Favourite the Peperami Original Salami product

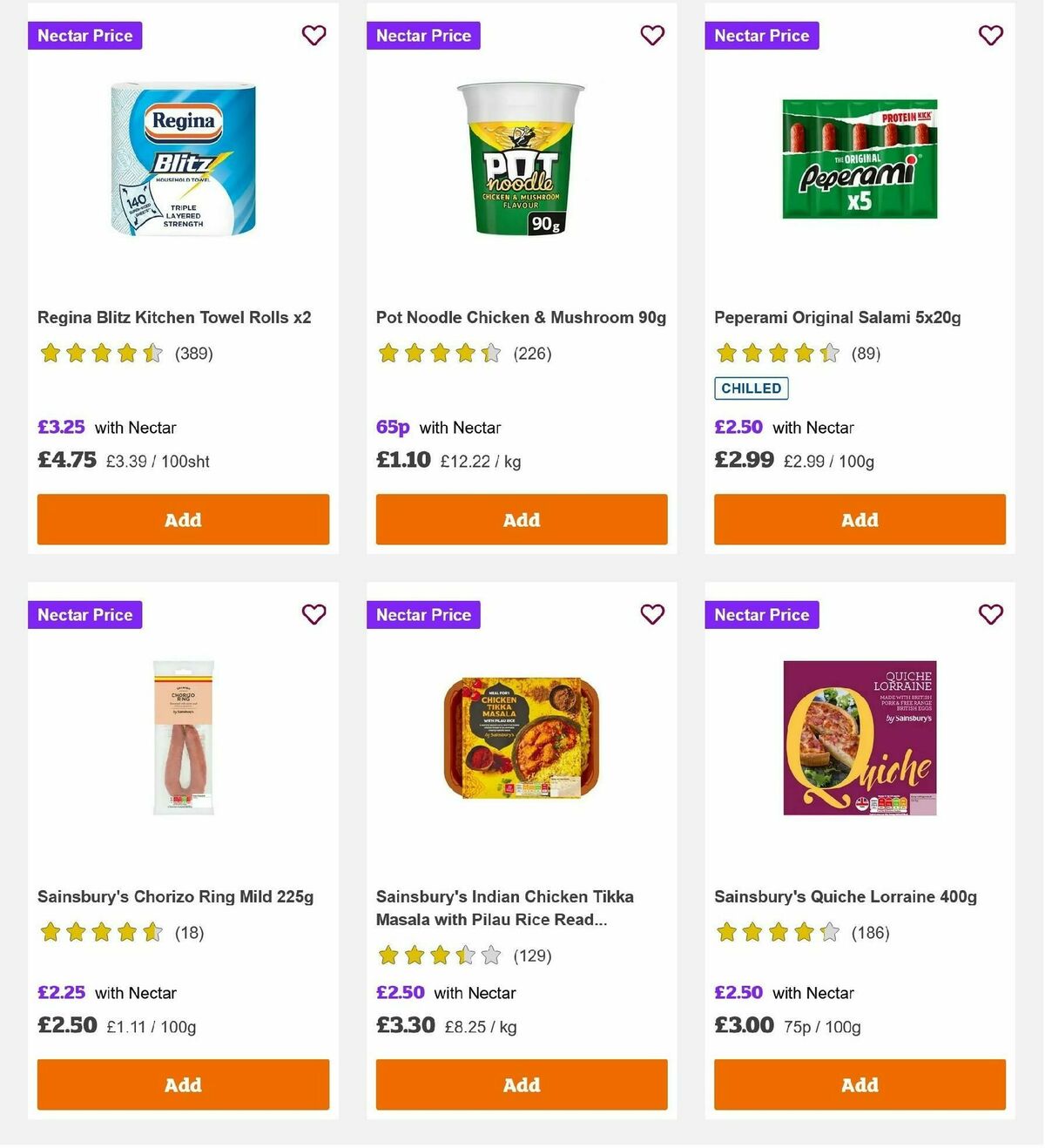pyautogui.click(x=990, y=36)
